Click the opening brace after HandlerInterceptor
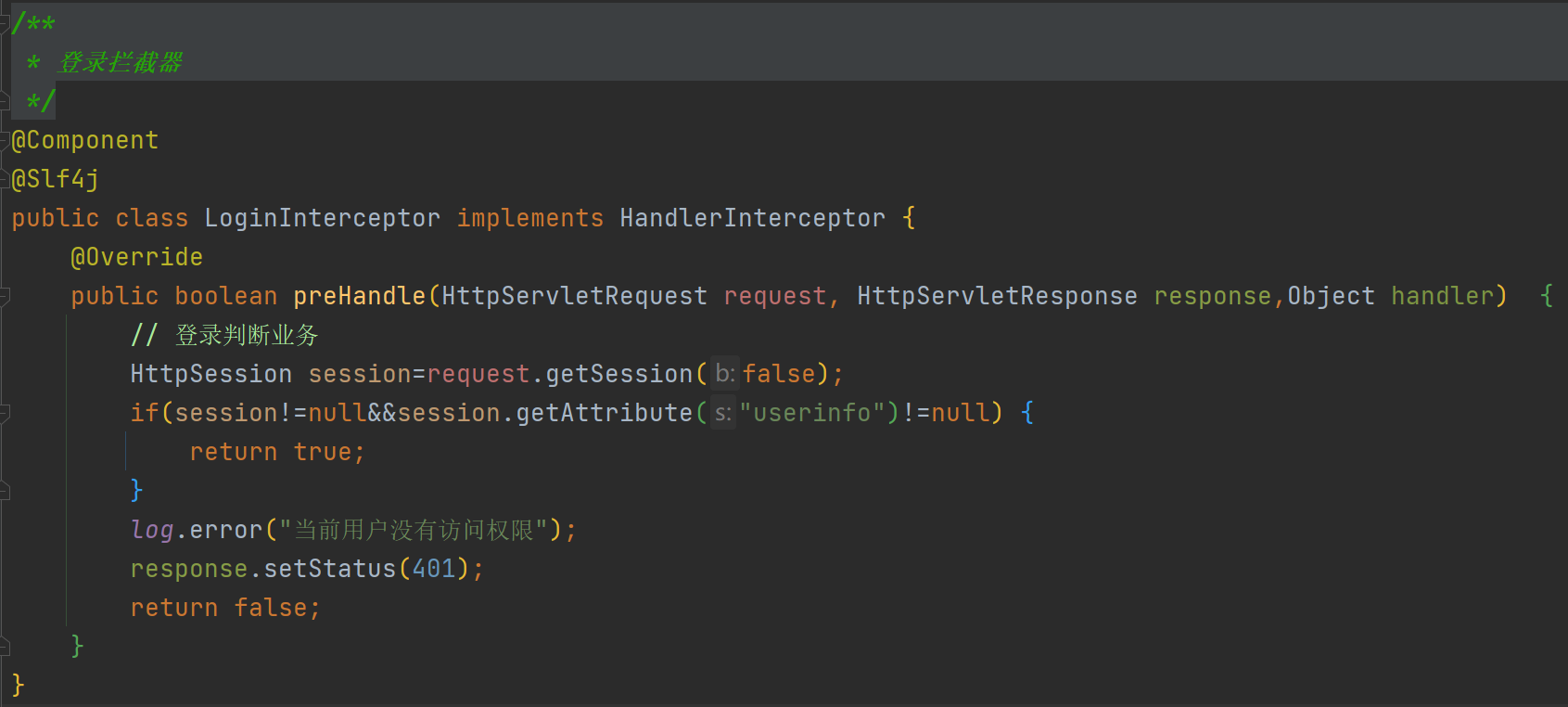Screen dimensions: 1568x707 (909, 218)
